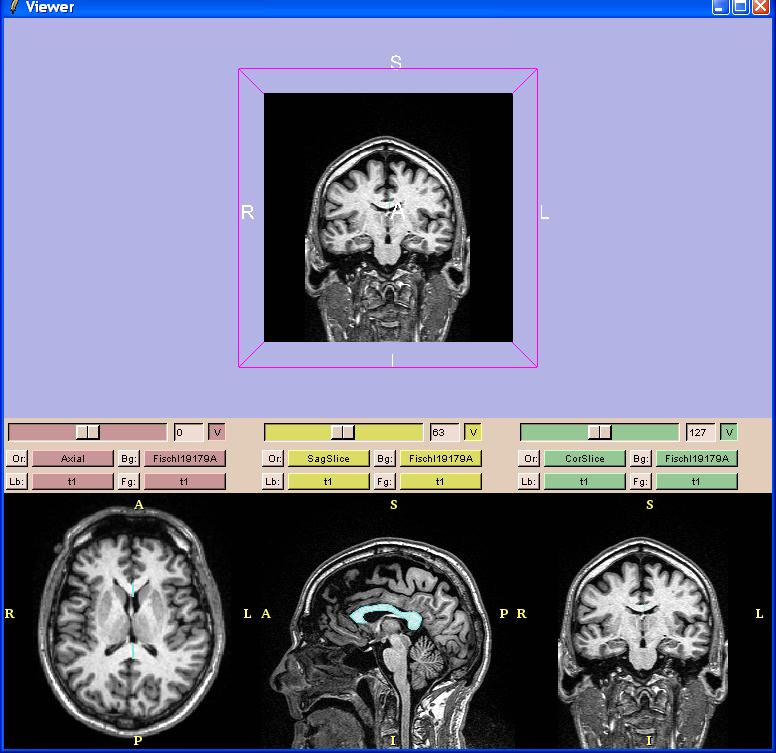
Task: Click the green slice number field showing 127
Action: (700, 433)
